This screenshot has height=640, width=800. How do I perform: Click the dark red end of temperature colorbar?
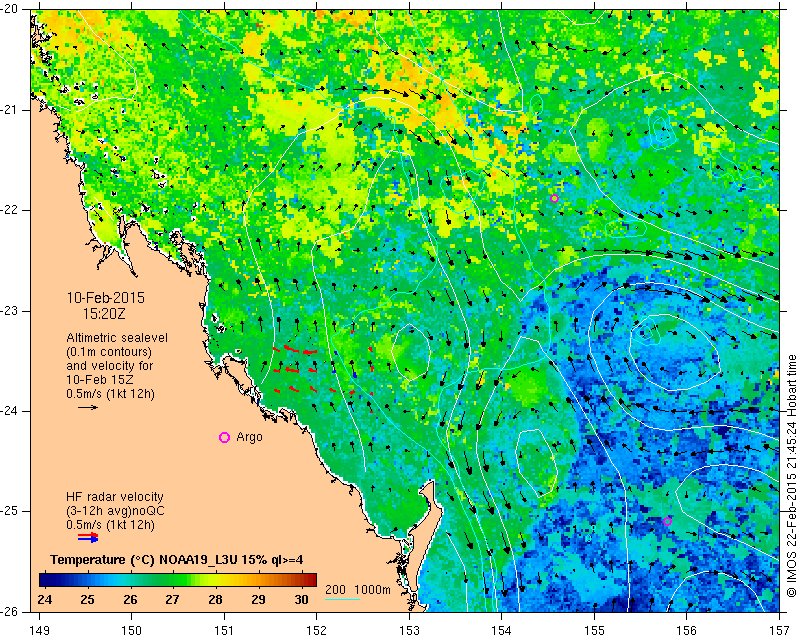(x=310, y=580)
